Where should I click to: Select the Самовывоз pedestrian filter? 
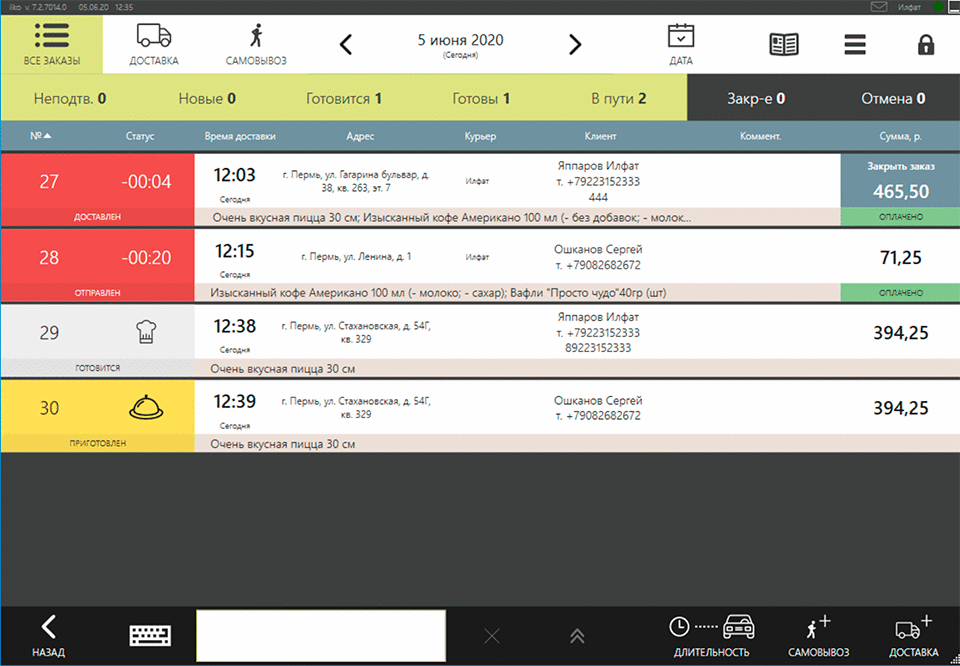256,45
